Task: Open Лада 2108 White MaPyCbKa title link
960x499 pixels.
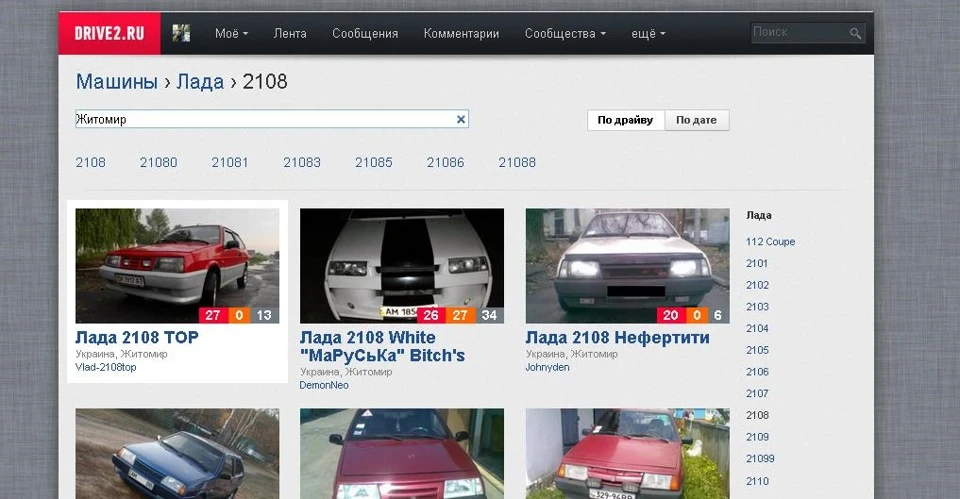Action: coord(382,347)
